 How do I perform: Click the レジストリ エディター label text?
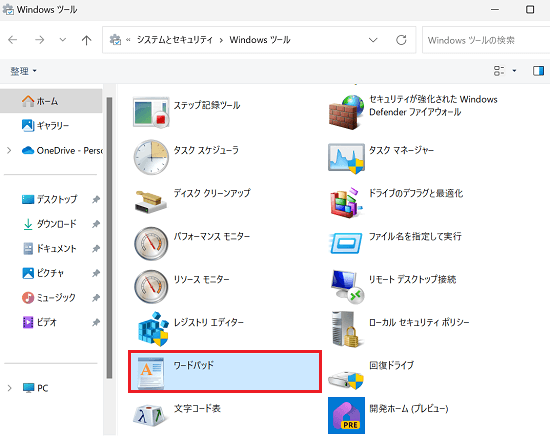click(x=209, y=322)
